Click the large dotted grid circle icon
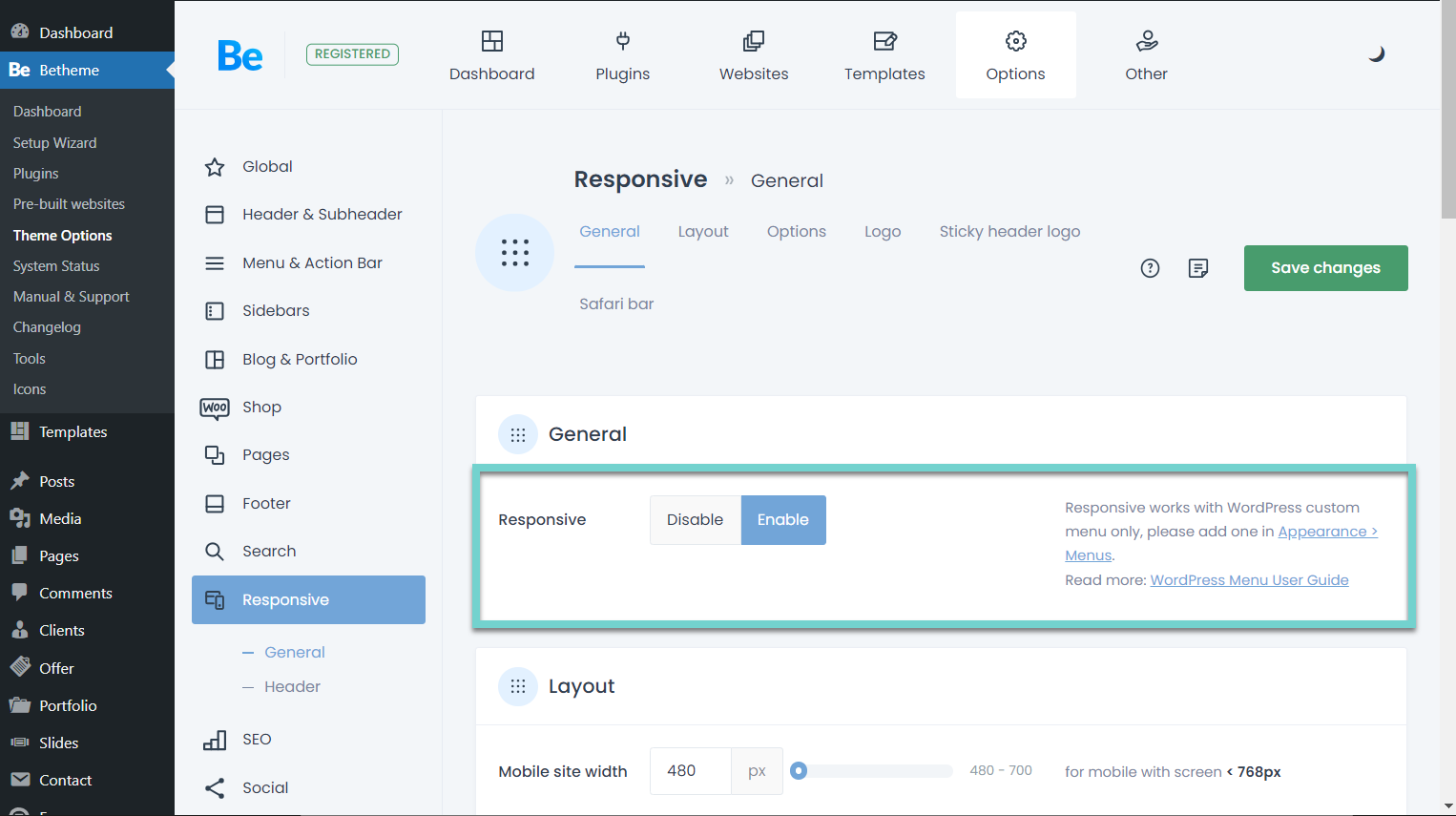Image resolution: width=1456 pixels, height=816 pixels. click(515, 253)
